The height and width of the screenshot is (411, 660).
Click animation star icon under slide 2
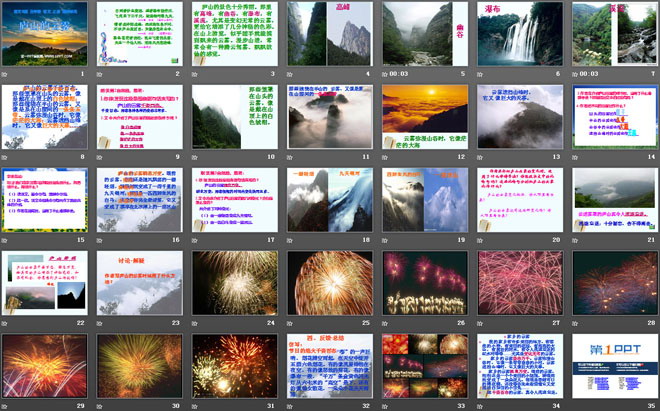pyautogui.click(x=99, y=74)
